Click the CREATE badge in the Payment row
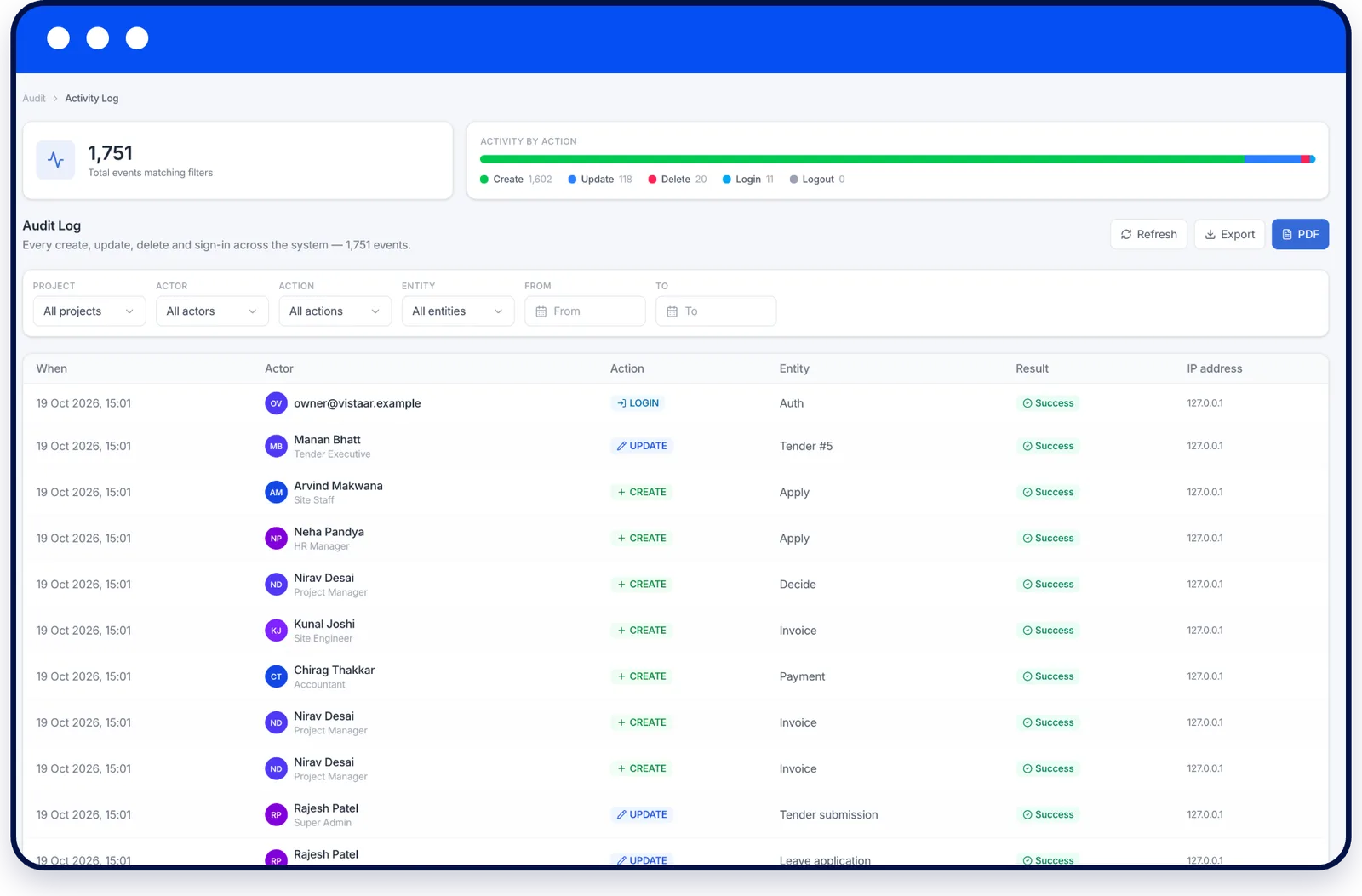The width and height of the screenshot is (1362, 896). coord(642,676)
